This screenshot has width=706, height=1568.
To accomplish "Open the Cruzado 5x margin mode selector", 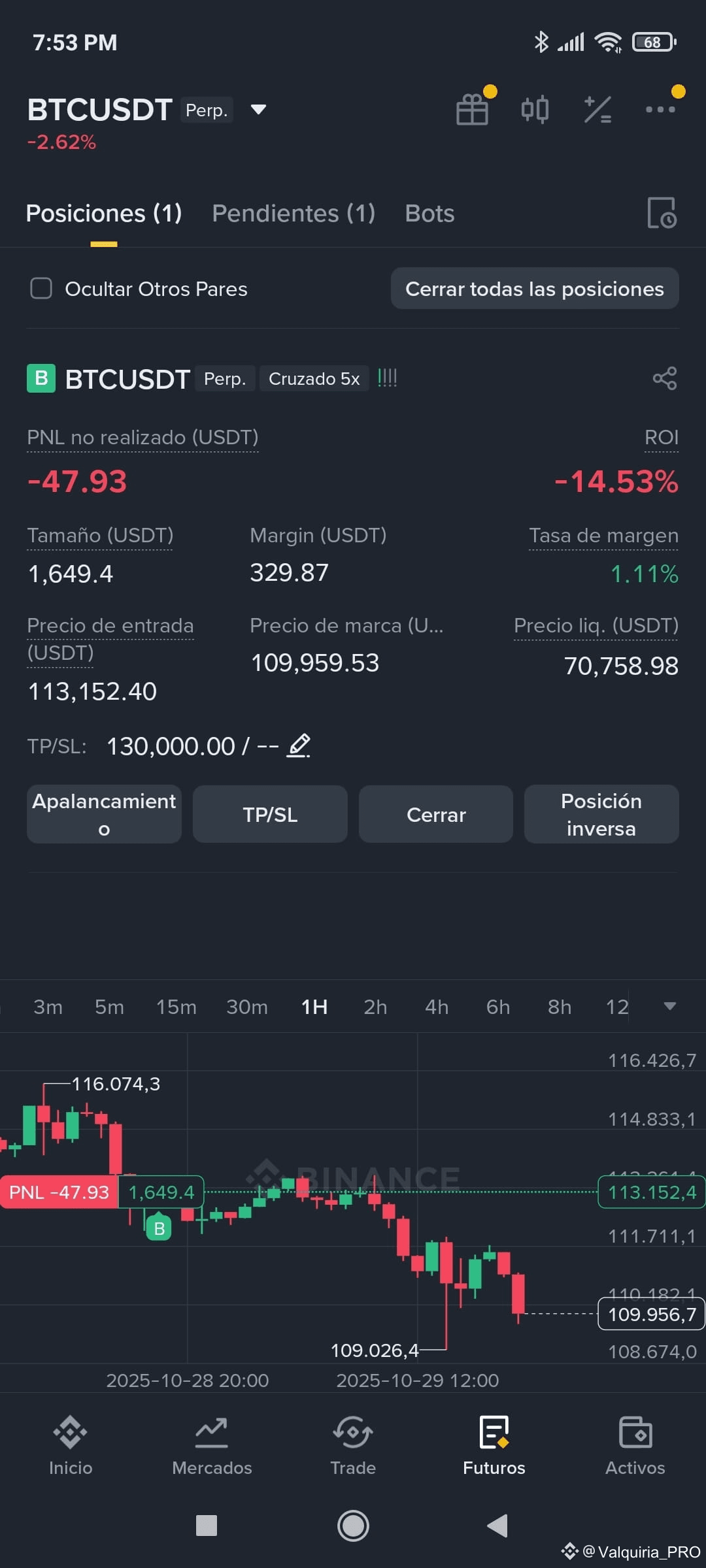I will point(314,378).
